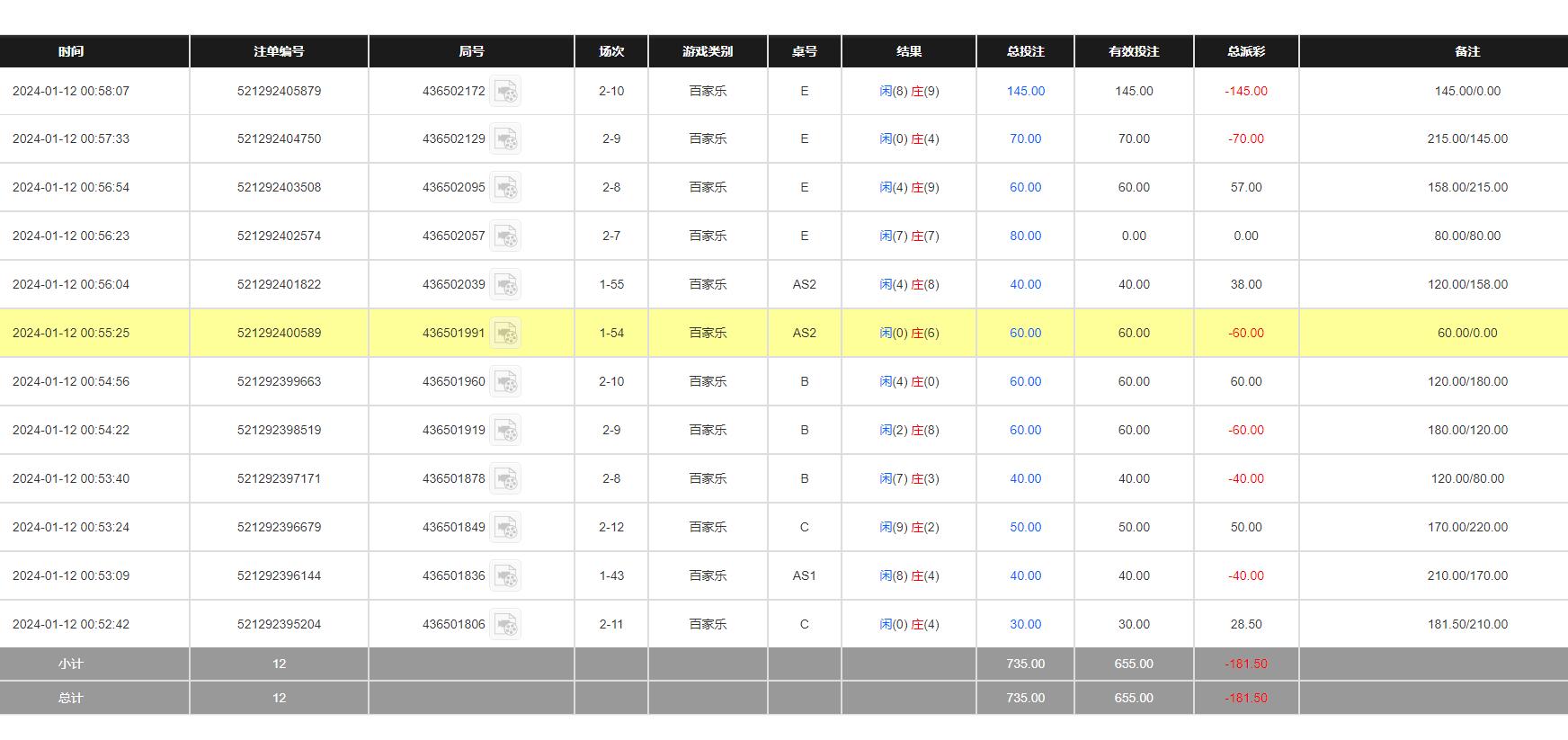Select bet number 521292400589 in highlighted row
1568x740 pixels.
(x=279, y=333)
